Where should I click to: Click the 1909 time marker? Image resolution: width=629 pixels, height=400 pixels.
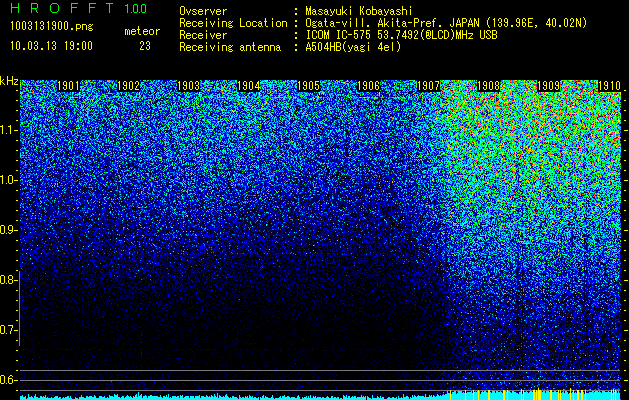(549, 86)
